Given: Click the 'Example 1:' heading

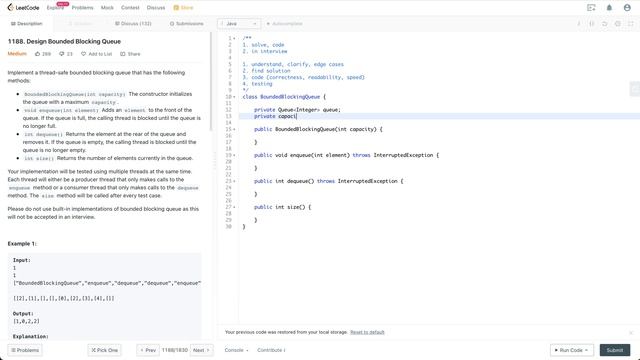Looking at the screenshot, I should pyautogui.click(x=22, y=244).
